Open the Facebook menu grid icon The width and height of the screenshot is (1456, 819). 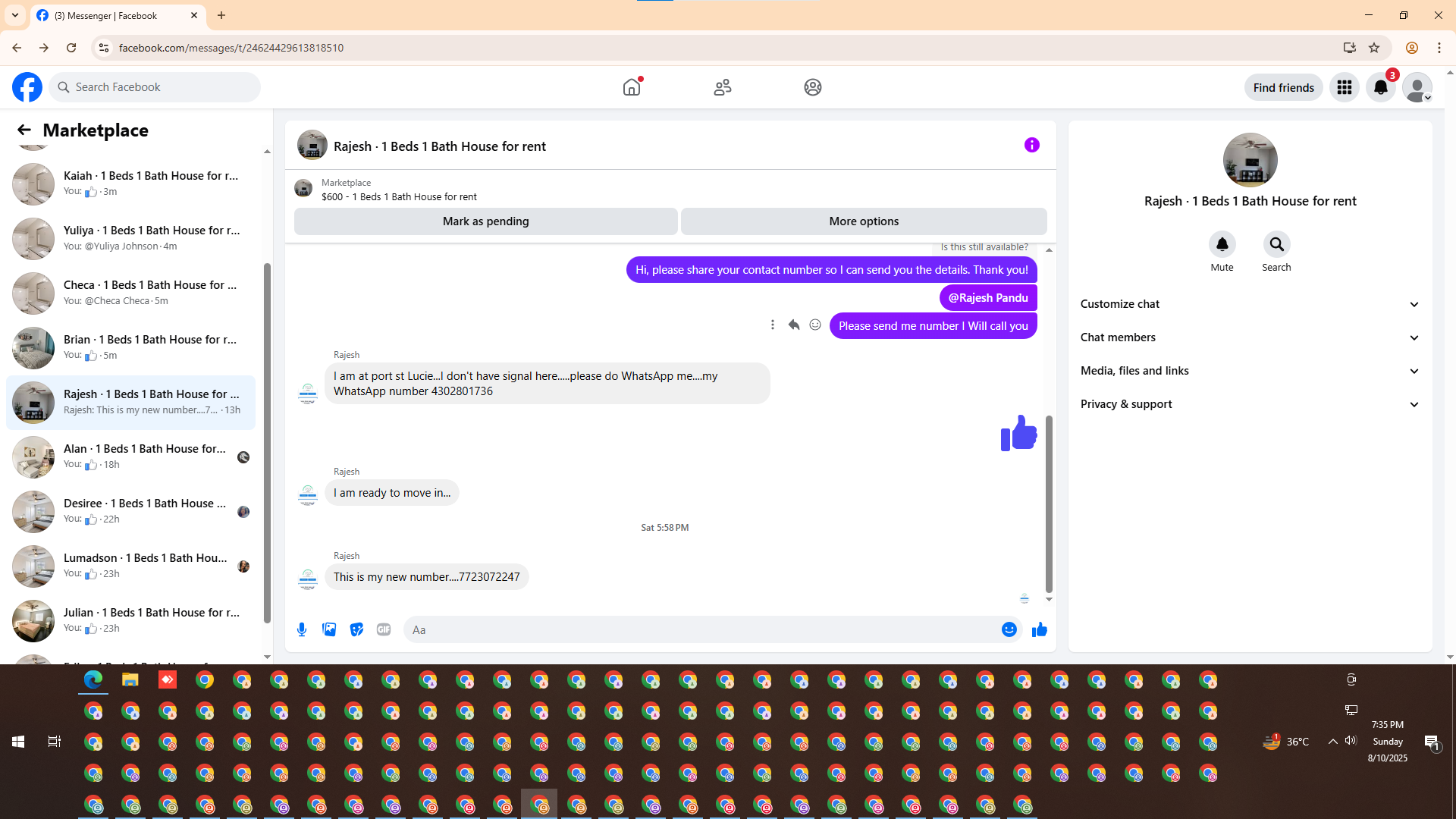[1344, 87]
